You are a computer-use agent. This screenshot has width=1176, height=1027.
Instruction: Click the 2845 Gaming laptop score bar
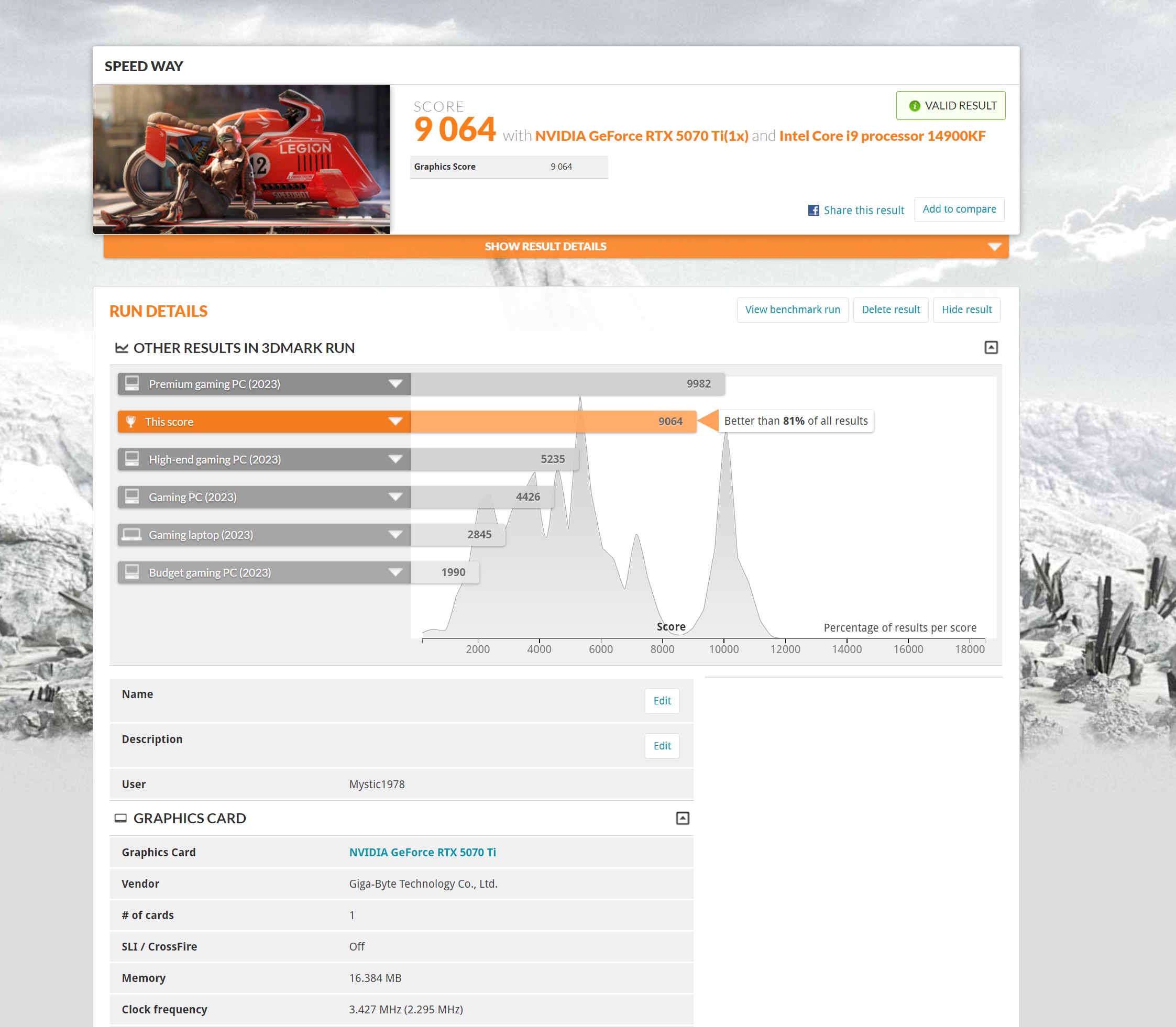point(457,535)
